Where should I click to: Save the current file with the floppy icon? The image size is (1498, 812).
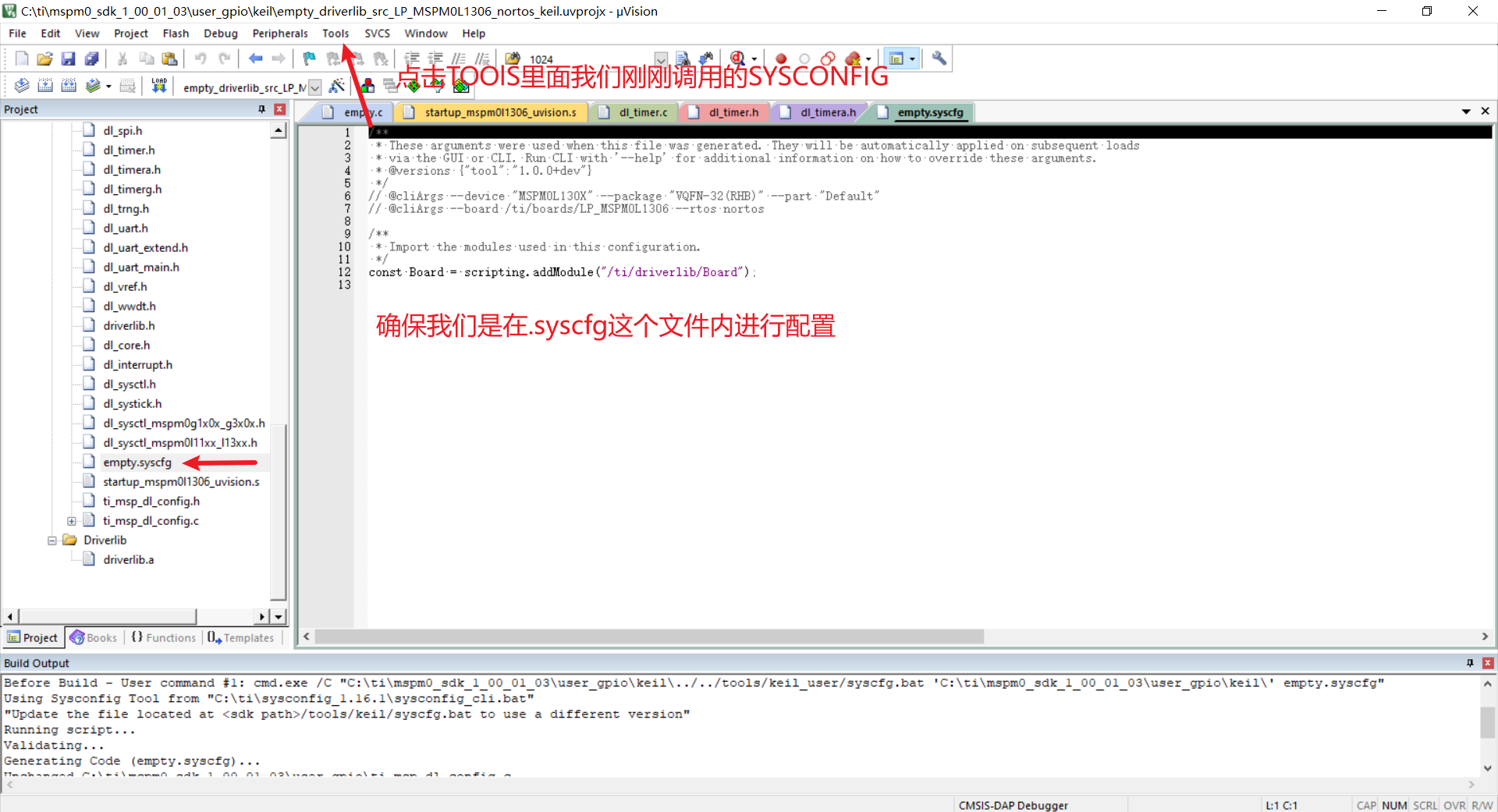(69, 59)
